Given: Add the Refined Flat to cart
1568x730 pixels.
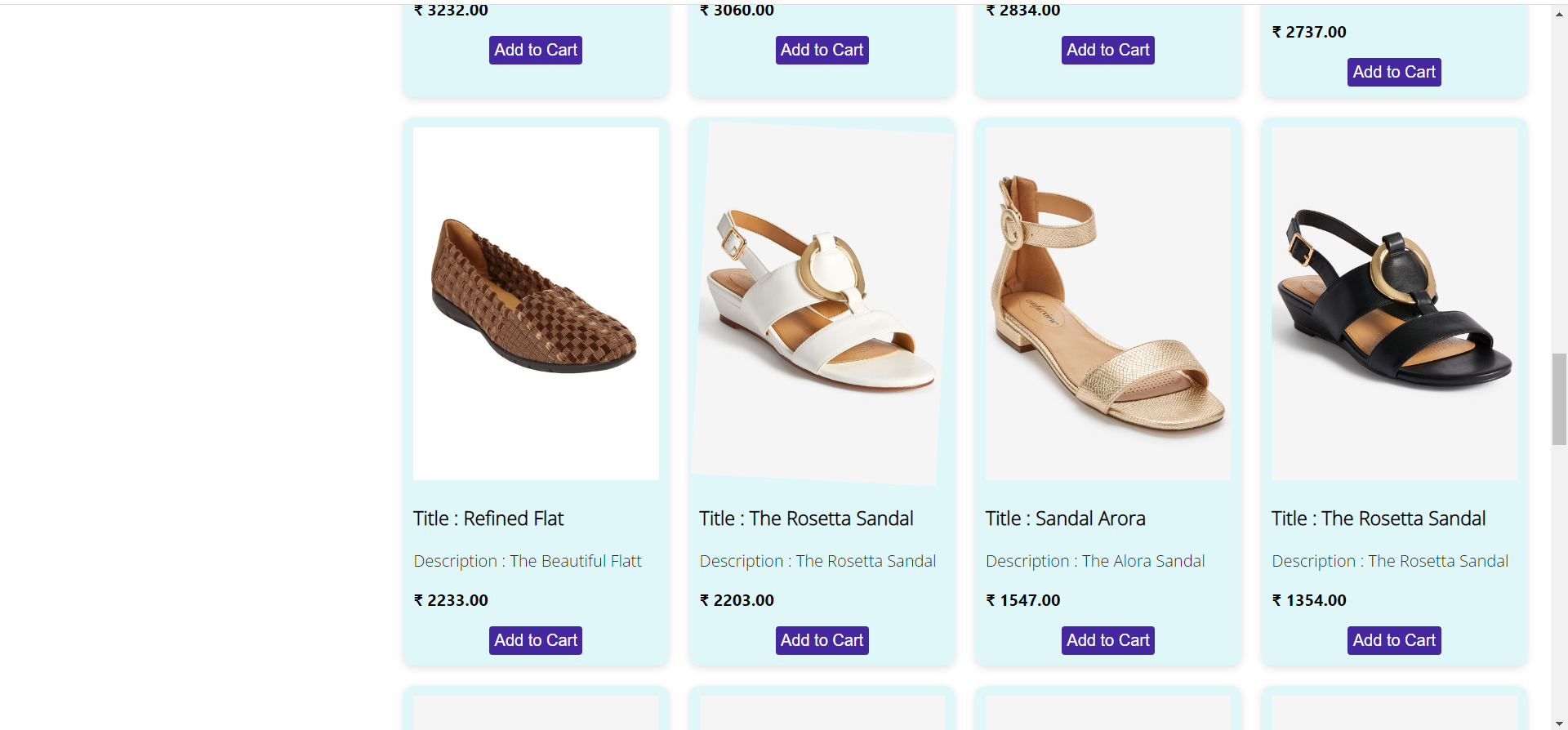Looking at the screenshot, I should coord(536,640).
